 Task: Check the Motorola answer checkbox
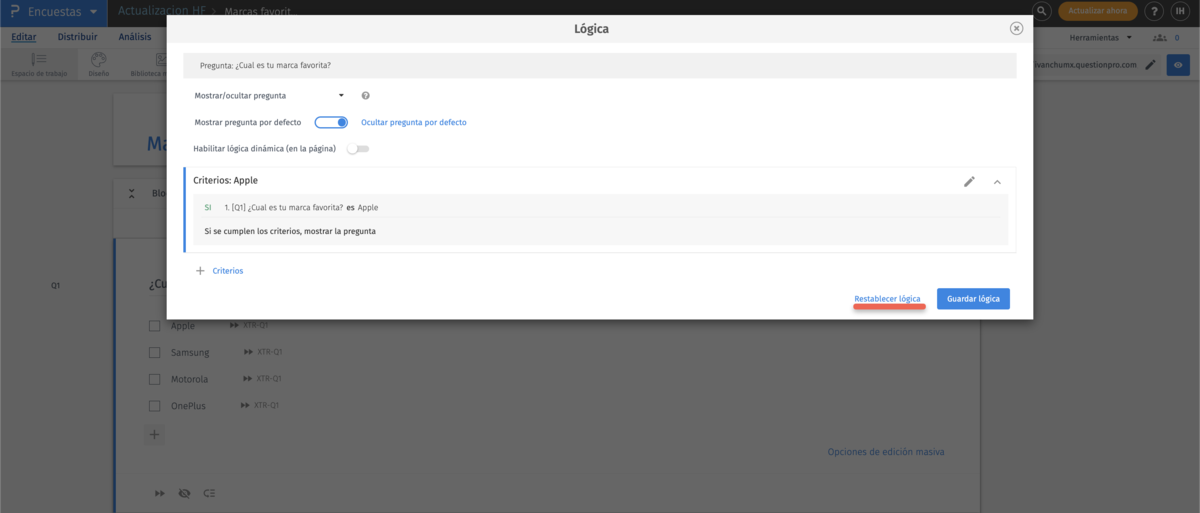click(x=155, y=380)
